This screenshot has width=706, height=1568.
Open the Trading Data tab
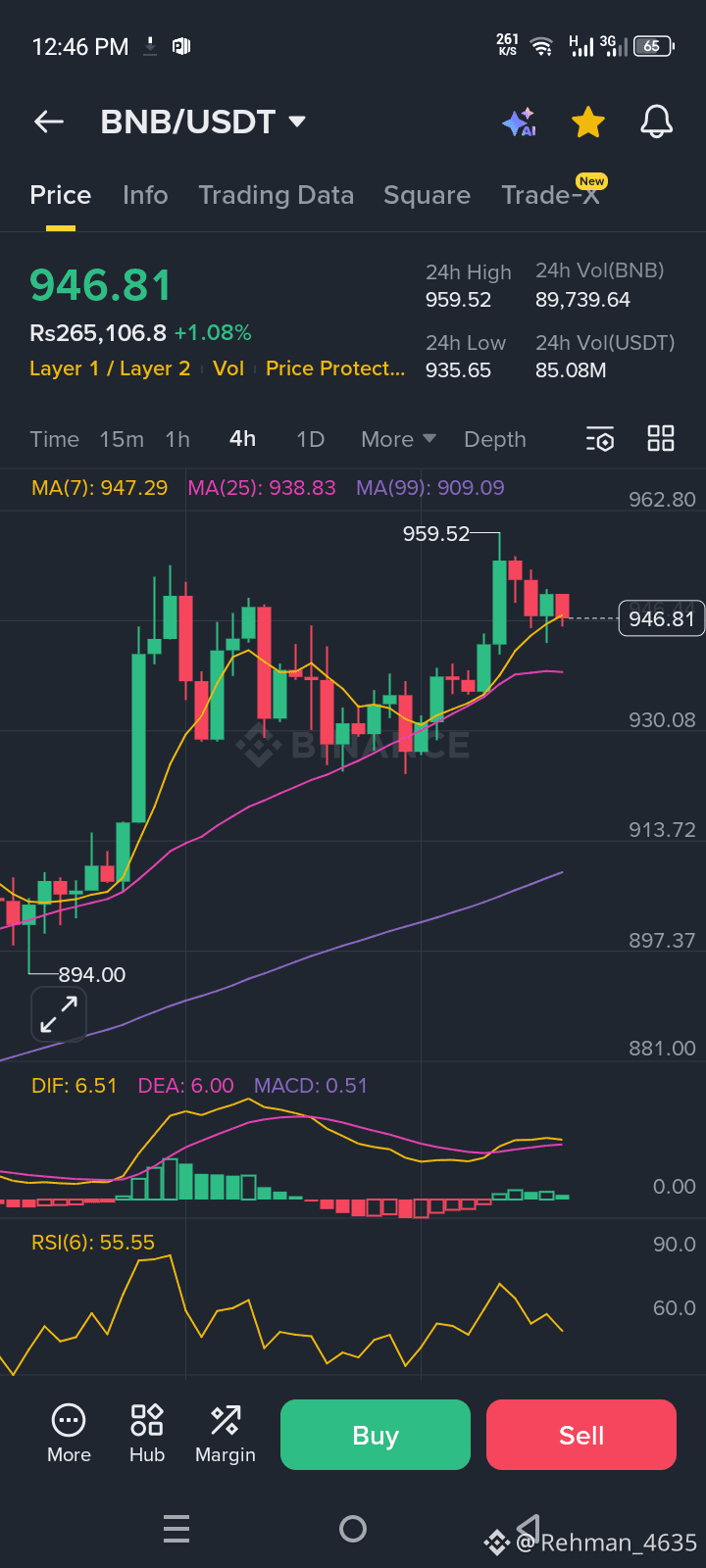[x=276, y=195]
